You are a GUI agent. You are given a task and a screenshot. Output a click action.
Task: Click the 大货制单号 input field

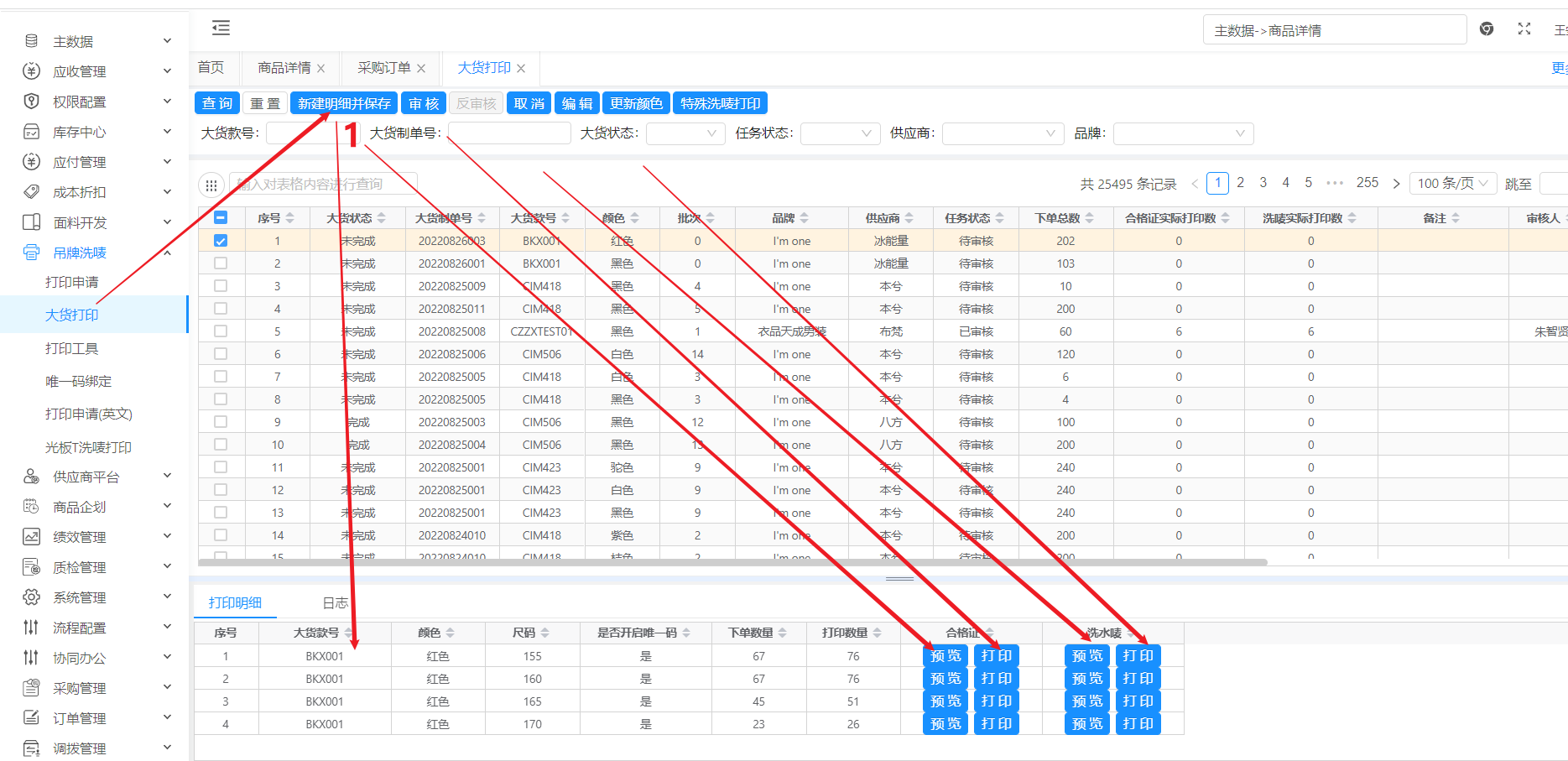click(509, 133)
